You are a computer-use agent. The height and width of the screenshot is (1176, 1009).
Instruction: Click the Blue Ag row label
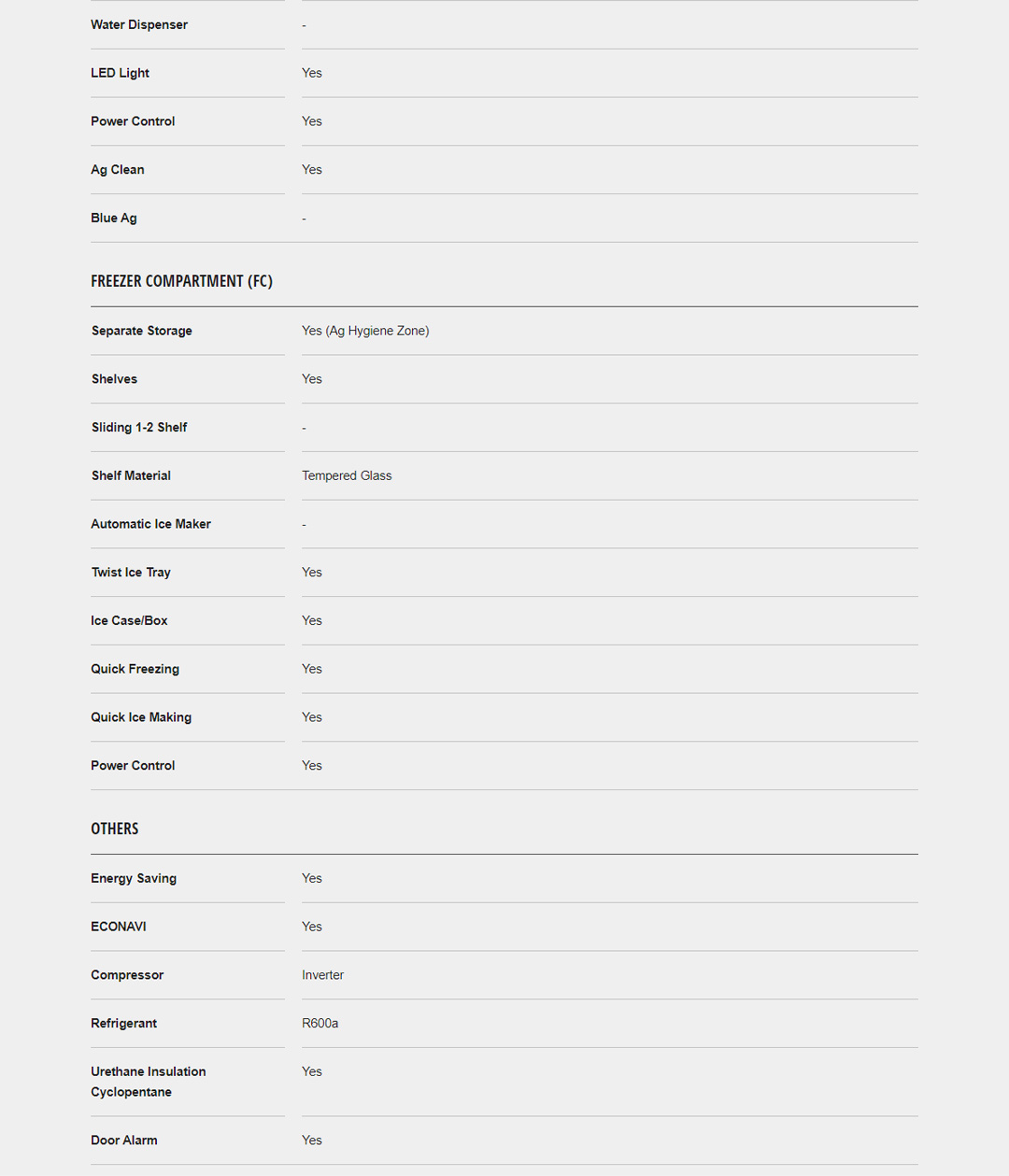tap(114, 219)
